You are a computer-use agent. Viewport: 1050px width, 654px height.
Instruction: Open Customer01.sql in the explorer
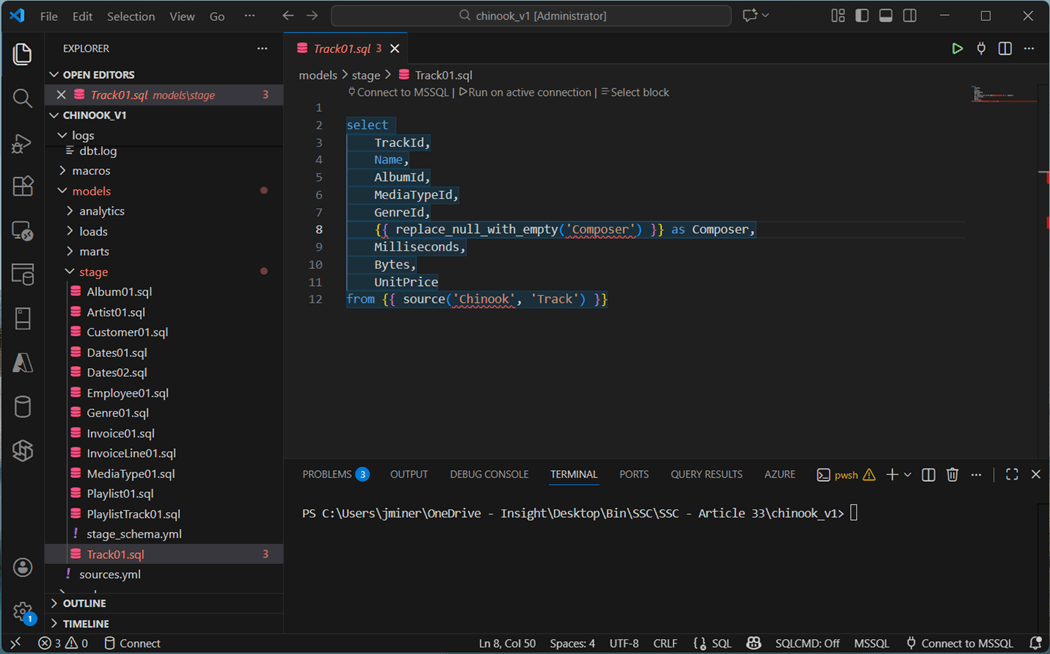tap(127, 332)
